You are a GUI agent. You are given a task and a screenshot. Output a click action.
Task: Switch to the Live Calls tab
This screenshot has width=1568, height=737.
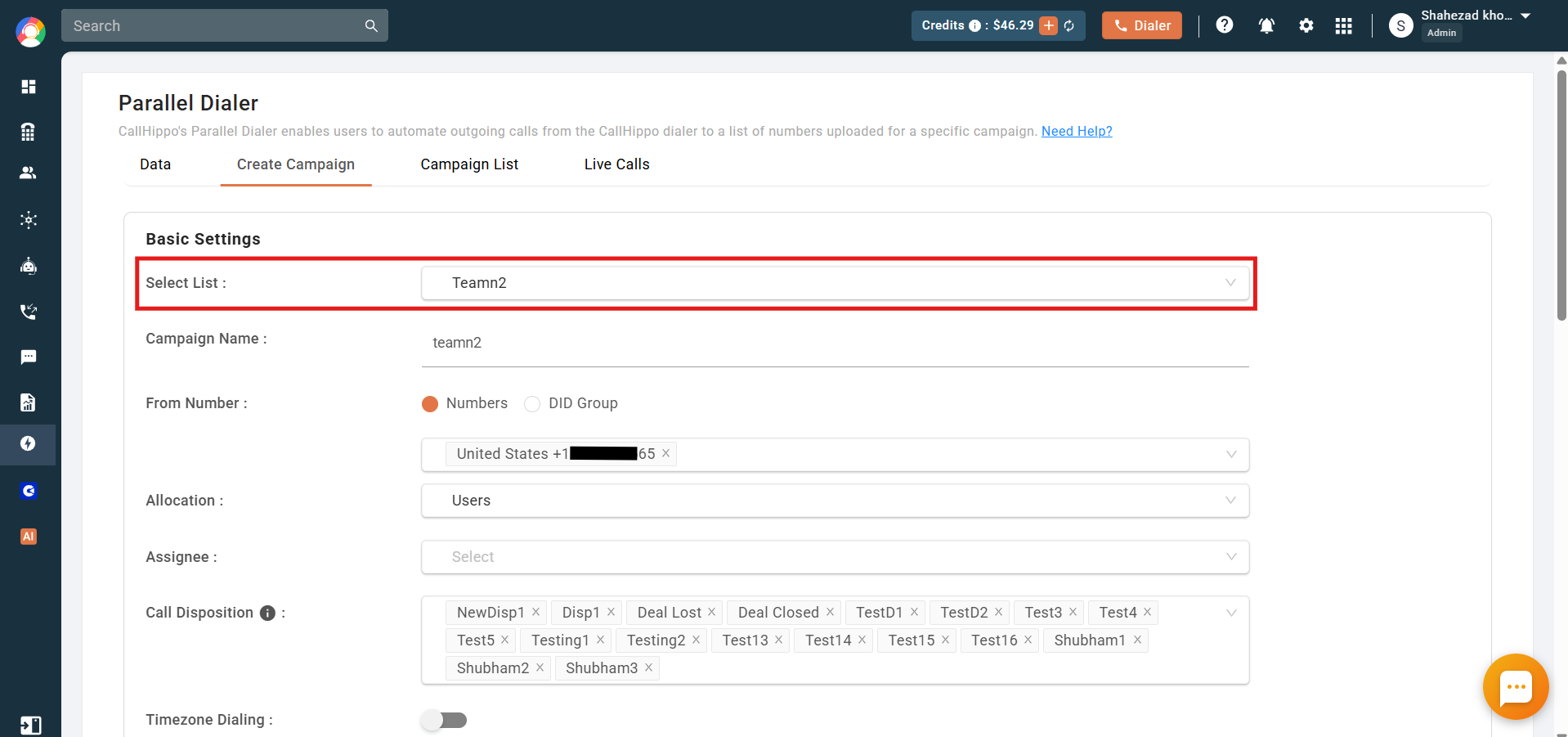pyautogui.click(x=617, y=164)
